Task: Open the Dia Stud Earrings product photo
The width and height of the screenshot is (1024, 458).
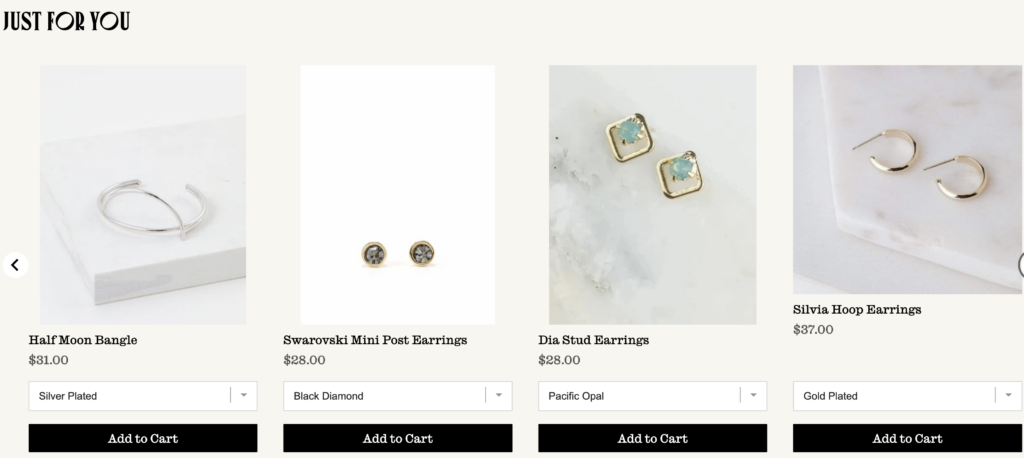Action: click(653, 194)
